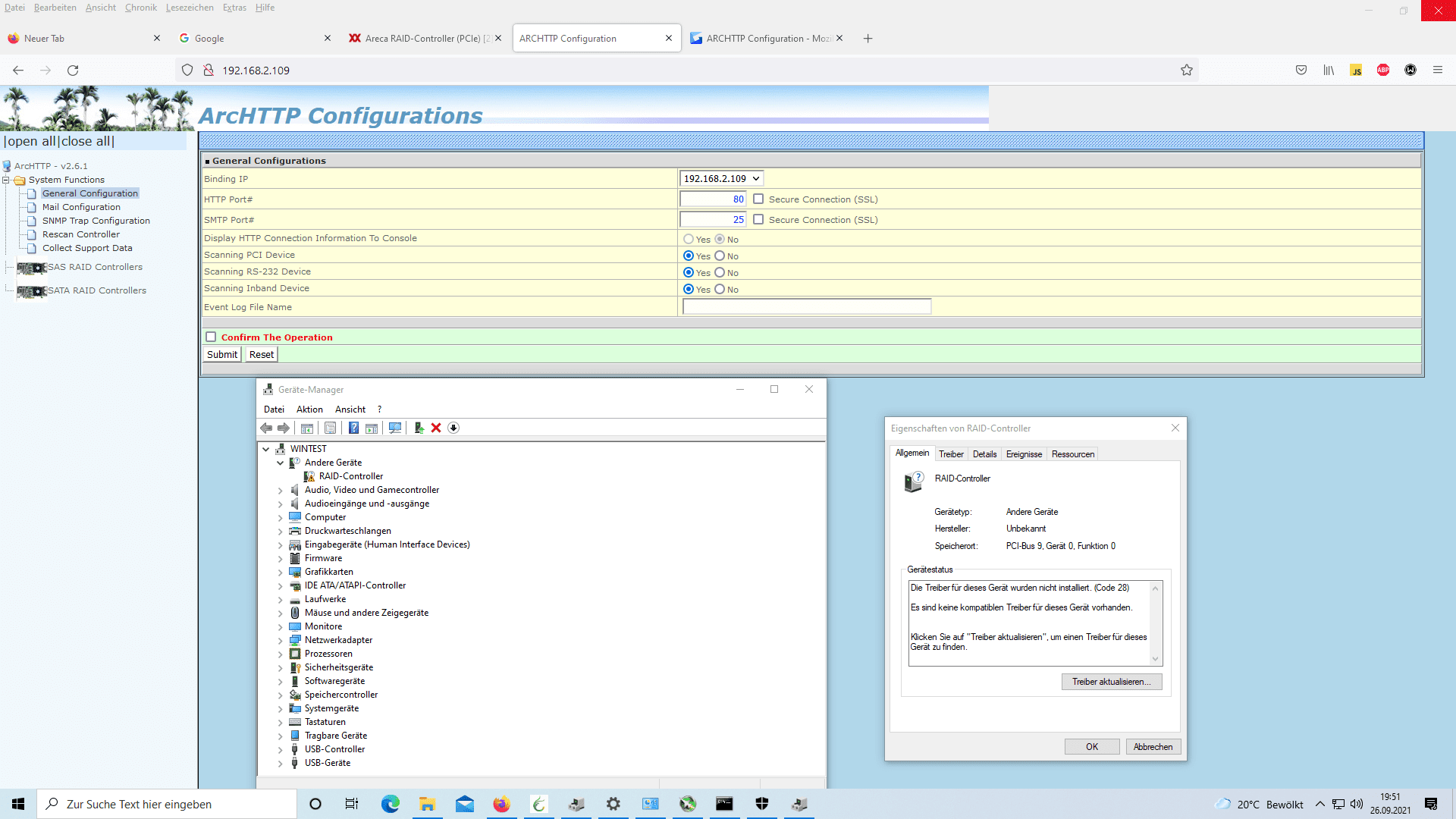Open the Binding IP dropdown
Viewport: 1456px width, 819px height.
[721, 179]
